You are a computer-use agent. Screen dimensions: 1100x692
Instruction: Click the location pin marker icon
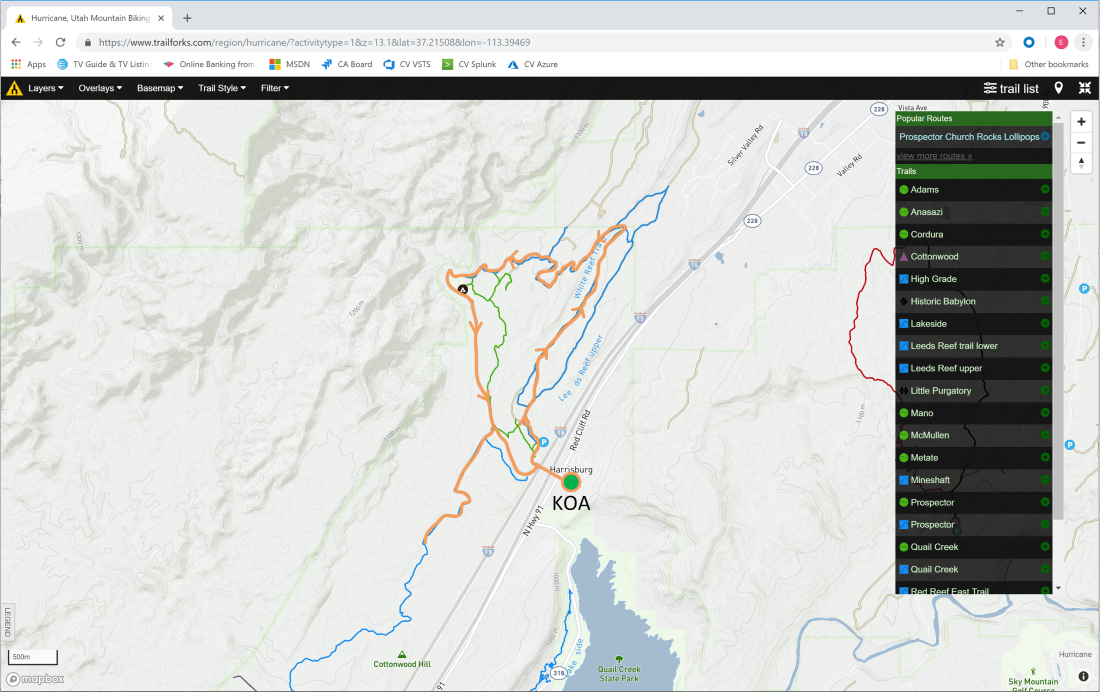(x=1058, y=88)
